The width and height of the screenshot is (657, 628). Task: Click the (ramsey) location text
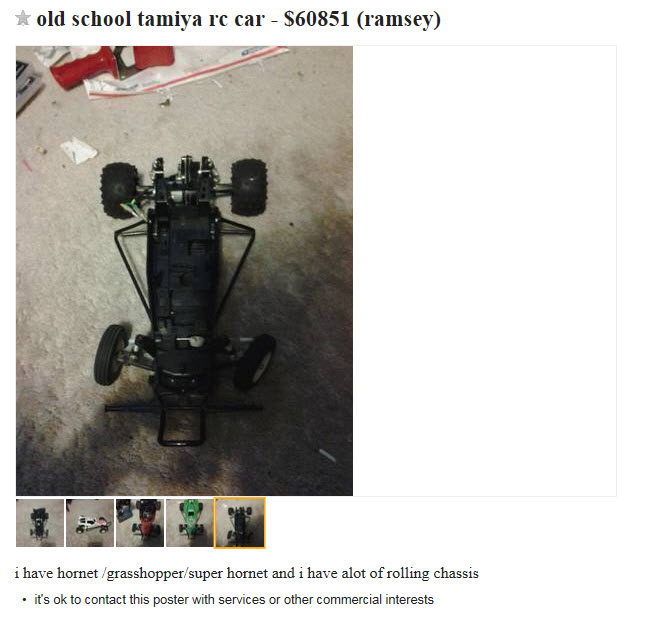[x=398, y=20]
